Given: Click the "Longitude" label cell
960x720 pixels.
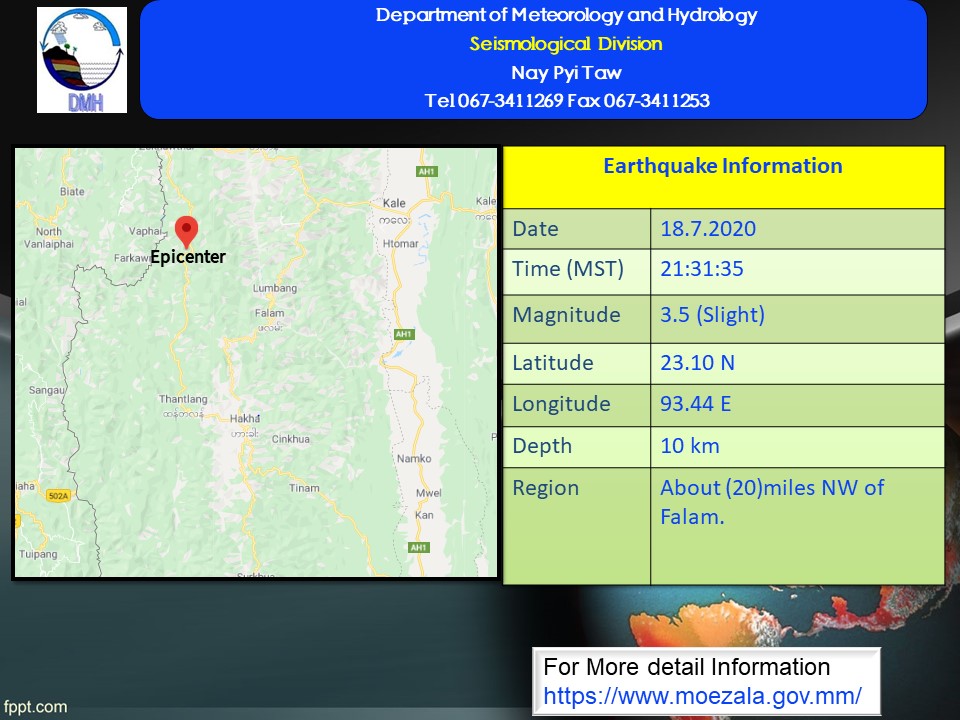Looking at the screenshot, I should tap(577, 405).
